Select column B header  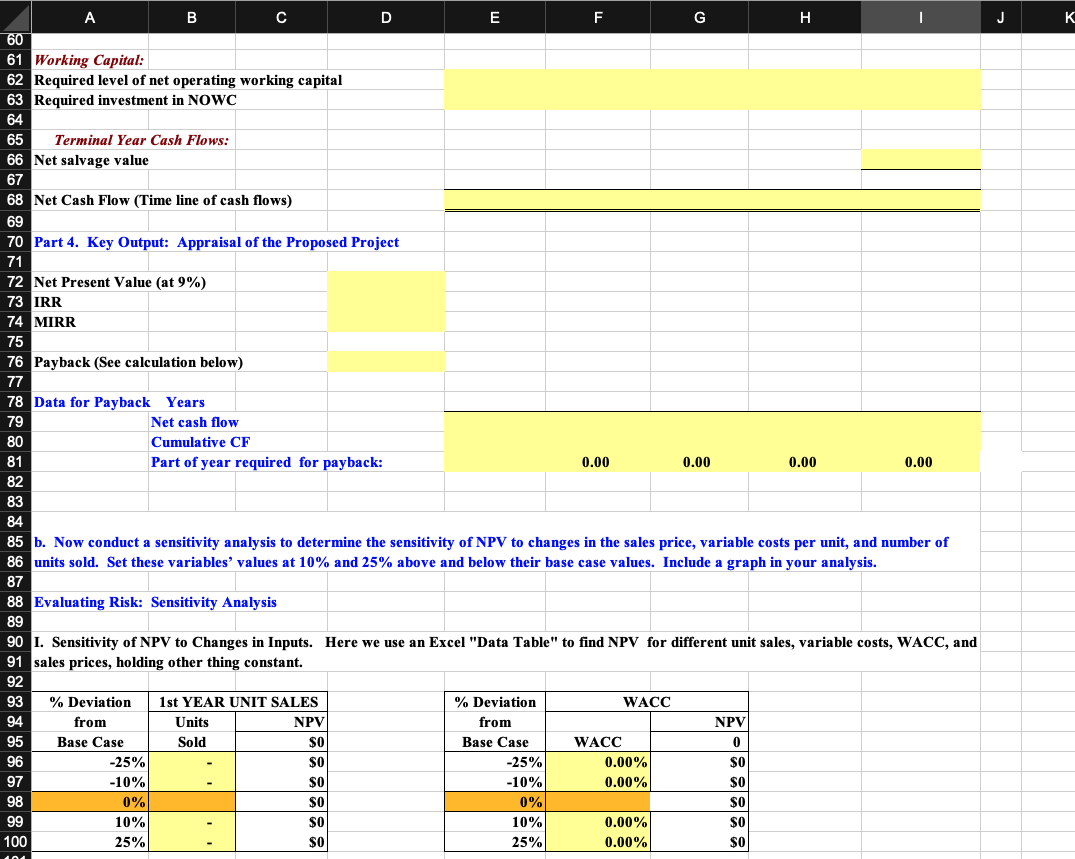[x=192, y=17]
